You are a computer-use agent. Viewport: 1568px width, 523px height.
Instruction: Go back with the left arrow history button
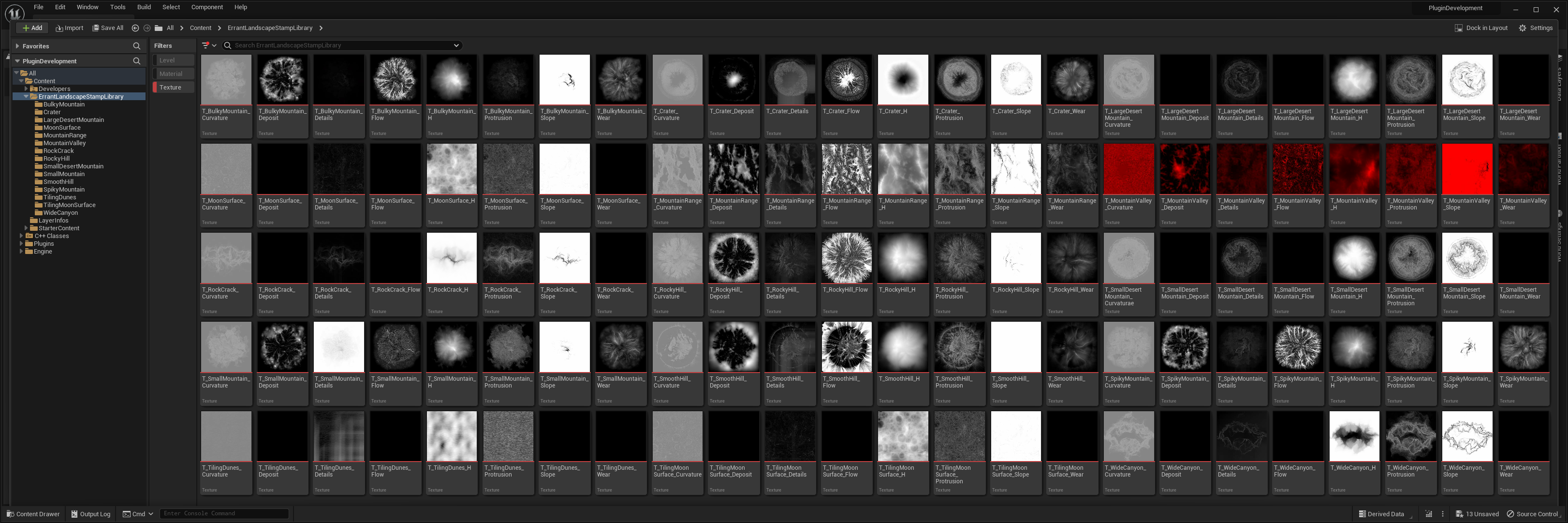pyautogui.click(x=135, y=28)
